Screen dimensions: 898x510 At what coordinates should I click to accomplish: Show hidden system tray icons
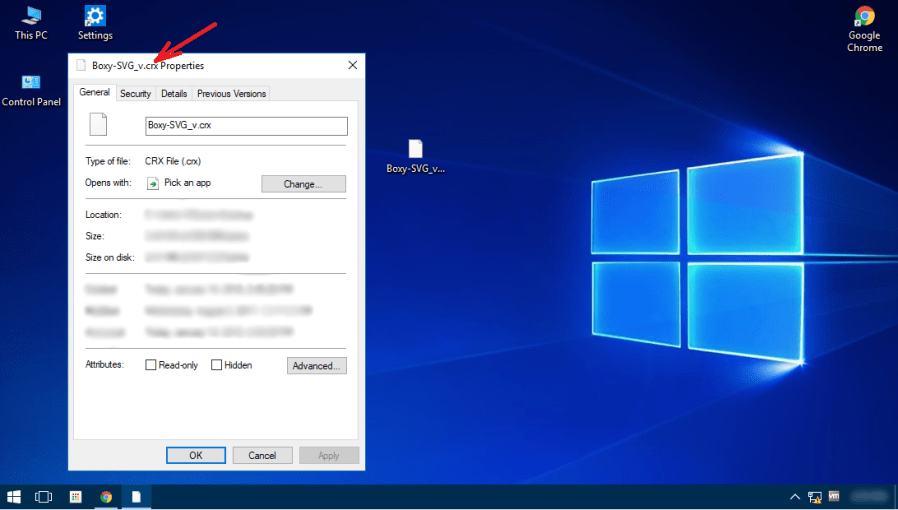(x=795, y=496)
